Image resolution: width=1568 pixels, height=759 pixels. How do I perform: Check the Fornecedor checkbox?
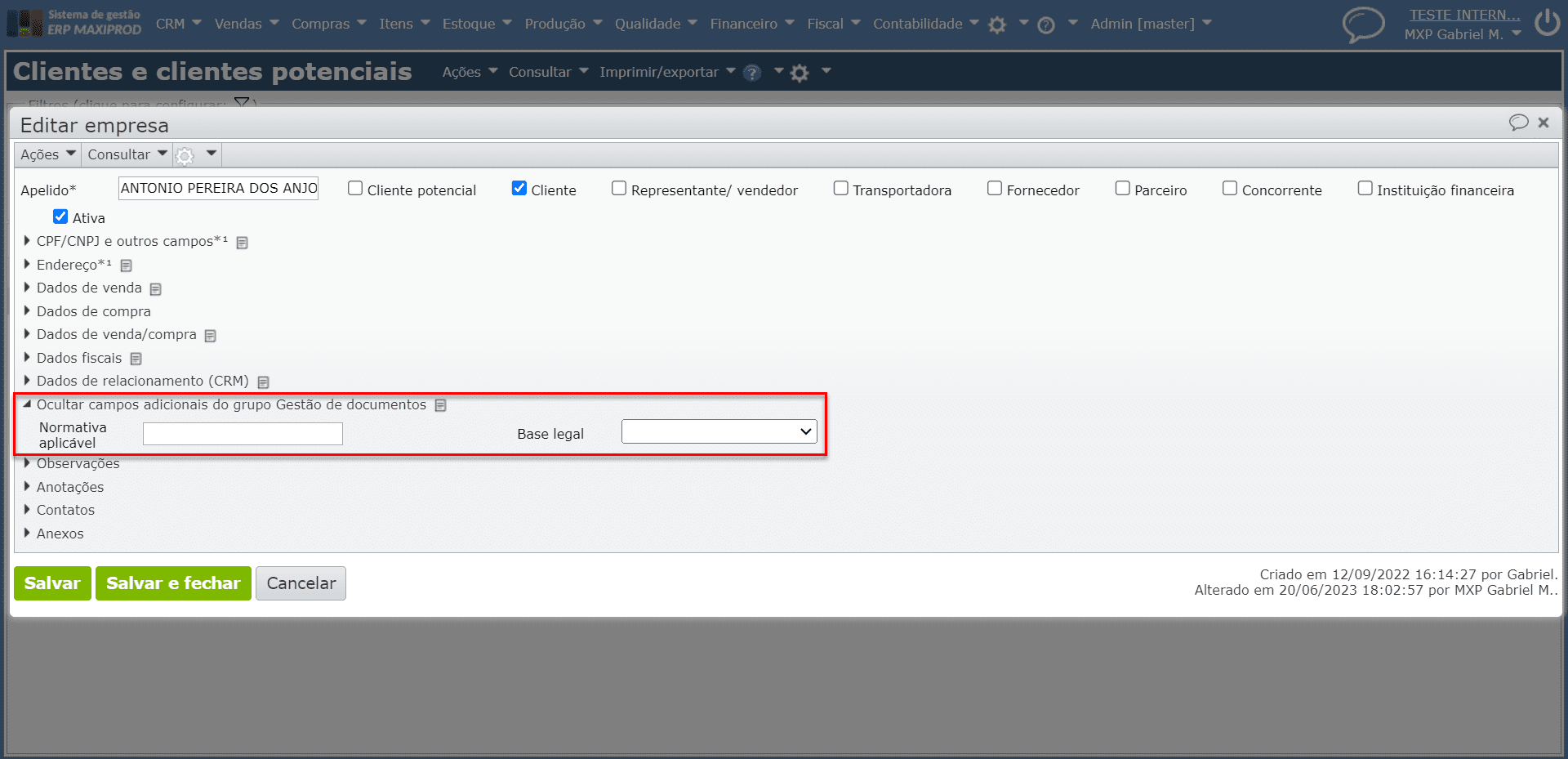tap(995, 189)
